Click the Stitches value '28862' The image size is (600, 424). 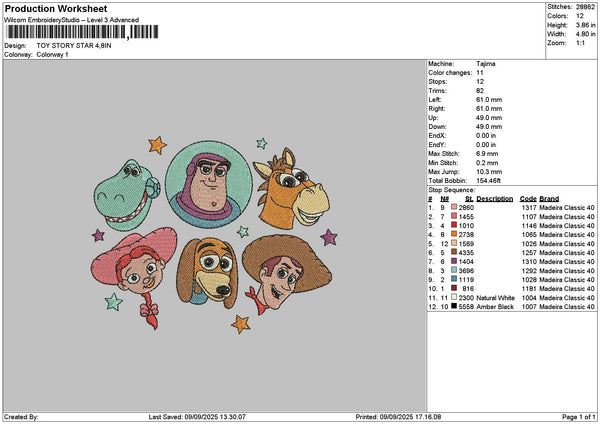point(585,7)
